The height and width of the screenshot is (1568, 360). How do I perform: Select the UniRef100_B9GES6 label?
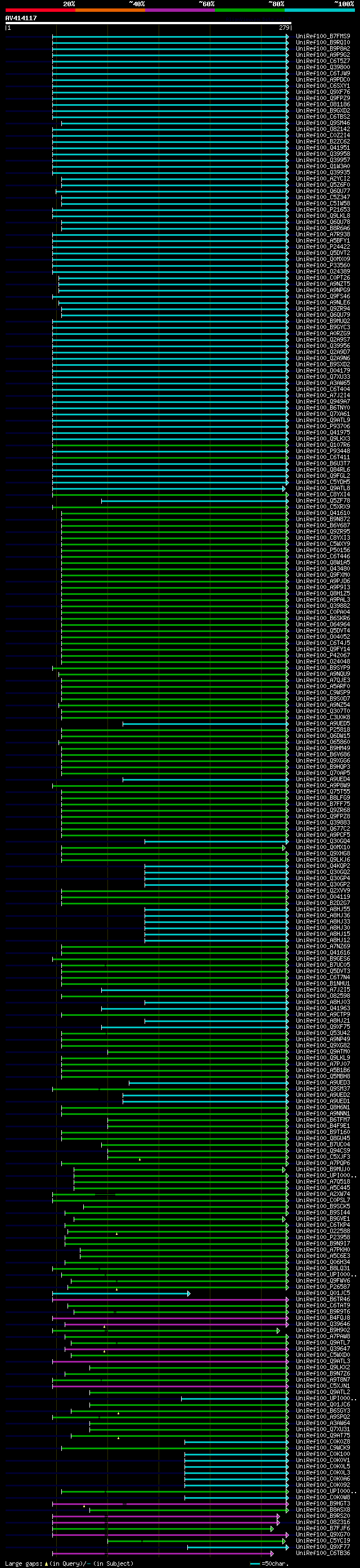(x=323, y=958)
